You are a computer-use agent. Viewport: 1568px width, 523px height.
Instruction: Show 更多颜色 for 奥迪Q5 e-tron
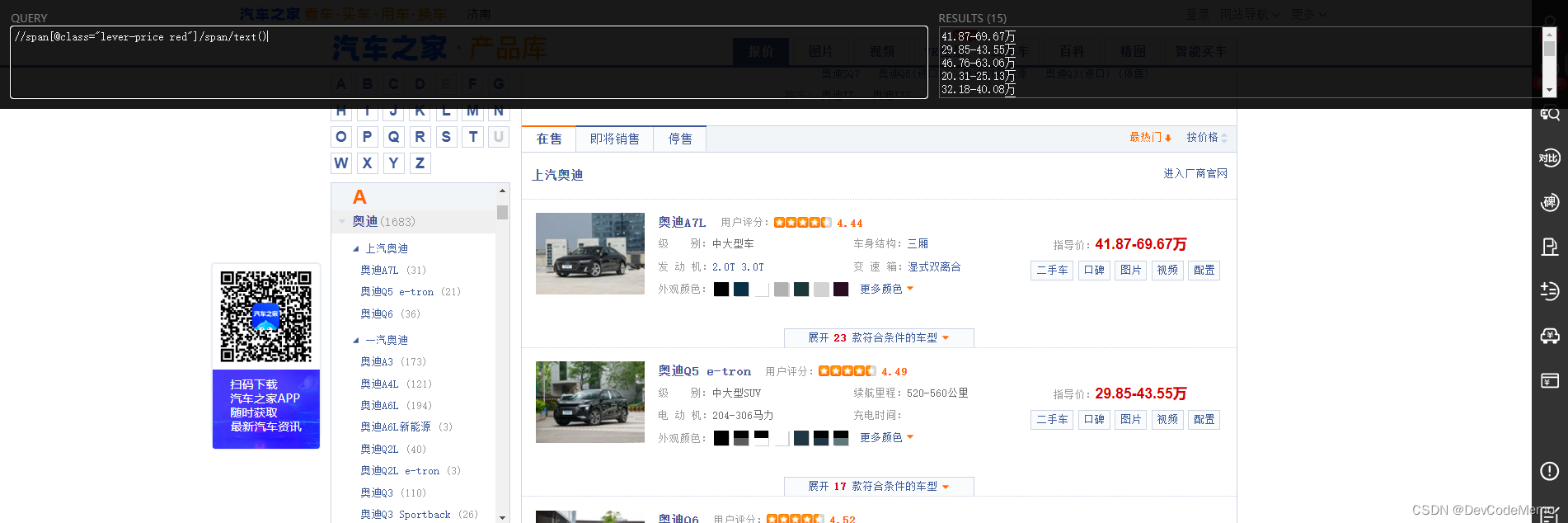(886, 438)
